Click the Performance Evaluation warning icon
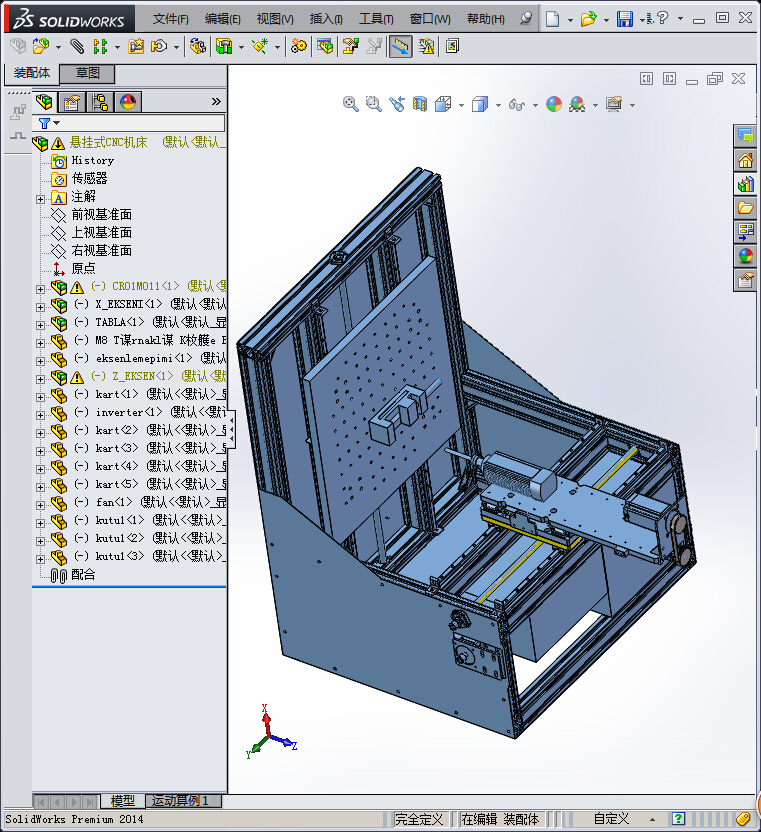 426,47
